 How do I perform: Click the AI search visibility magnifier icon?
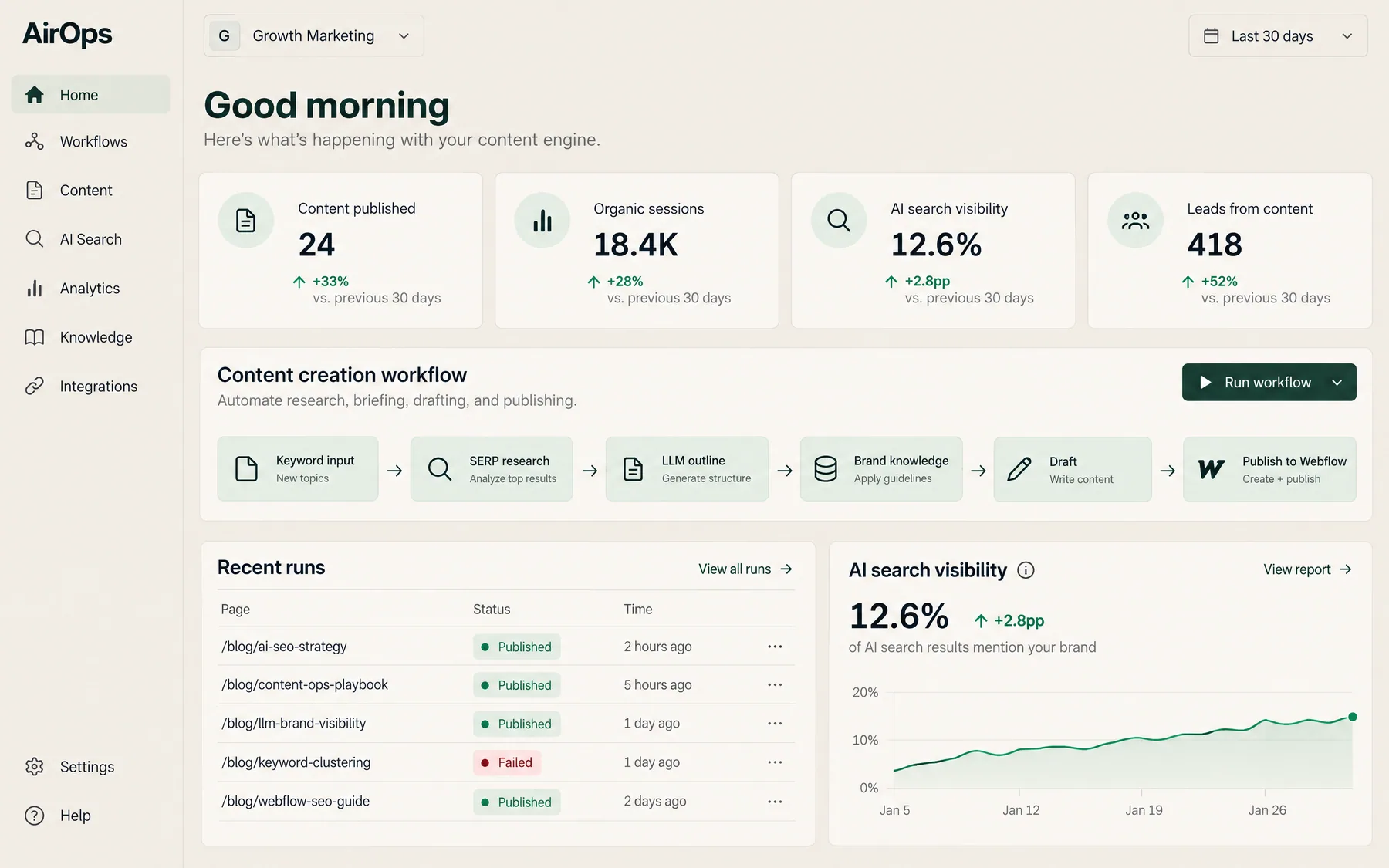click(839, 220)
